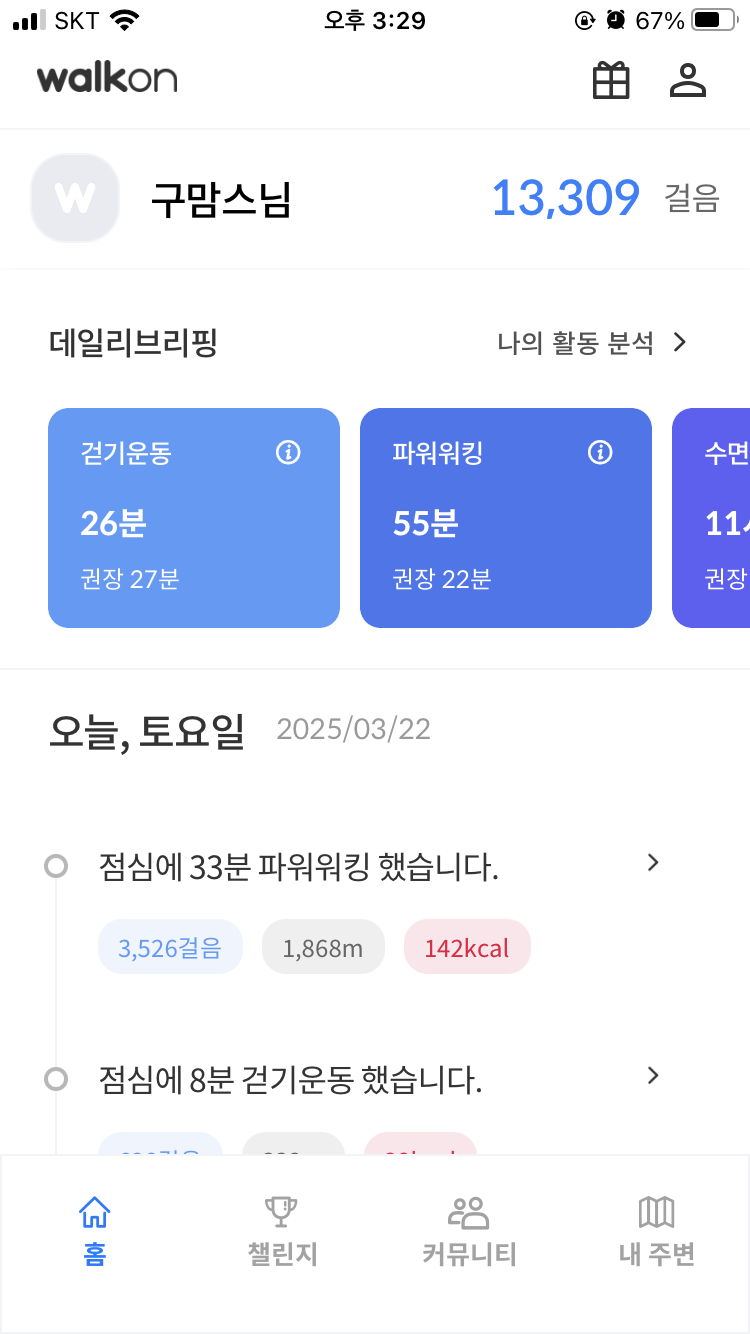Screen dimensions: 750x1334
Task: Open the profile person icon
Action: [x=688, y=81]
